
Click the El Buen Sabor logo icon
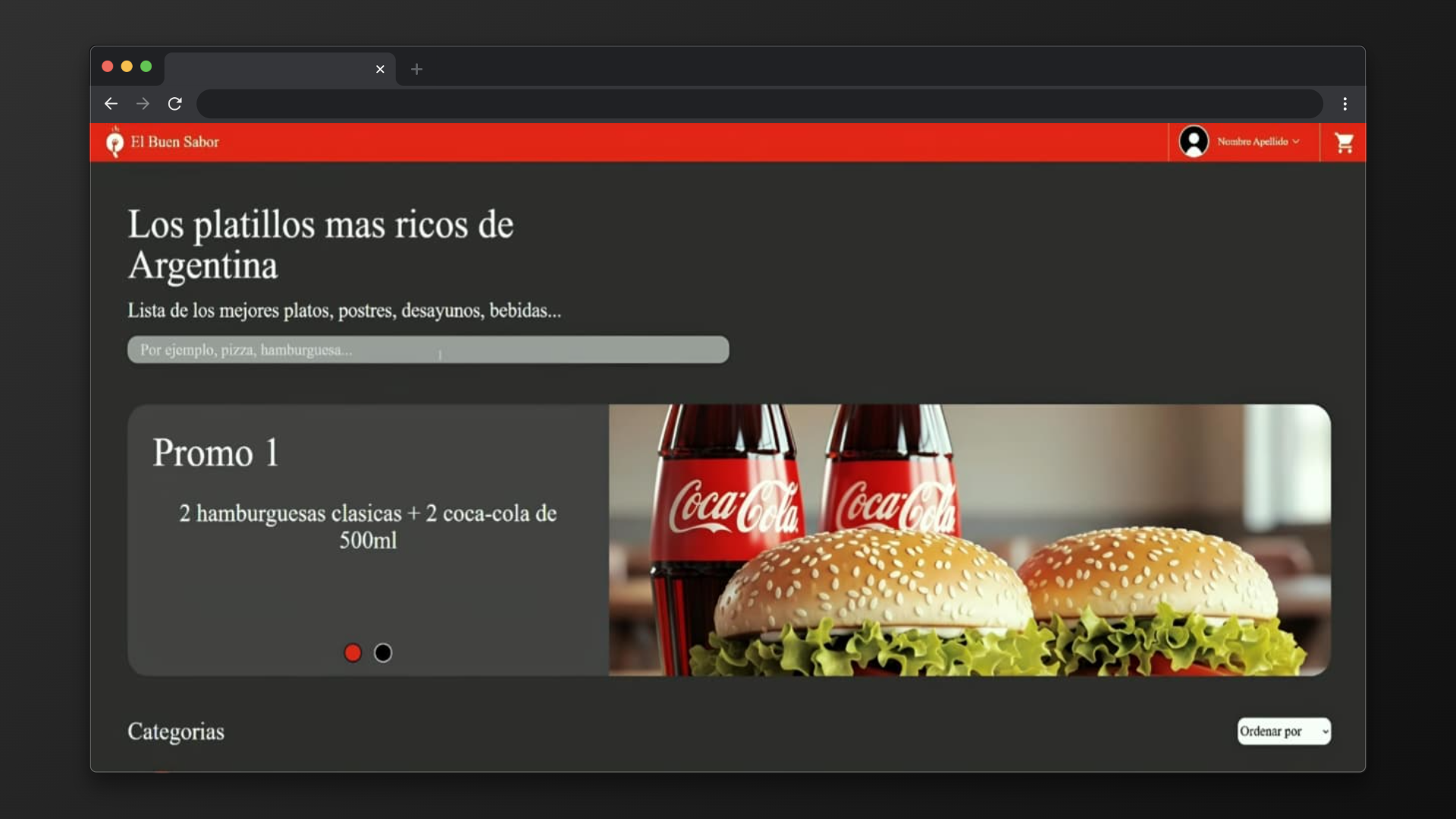coord(115,142)
